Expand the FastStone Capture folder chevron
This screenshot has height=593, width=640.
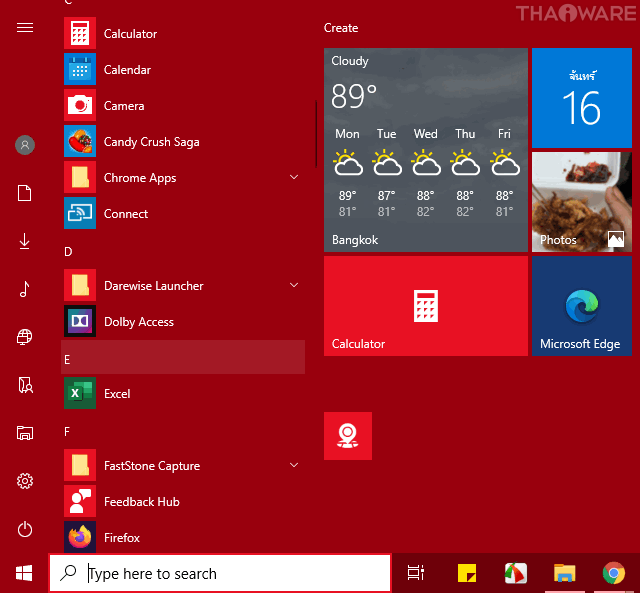tap(294, 465)
